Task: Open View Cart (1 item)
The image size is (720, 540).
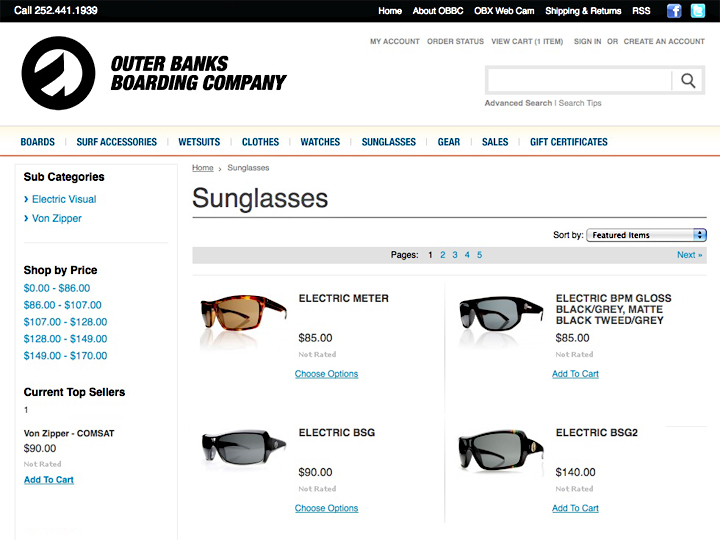Action: point(527,42)
